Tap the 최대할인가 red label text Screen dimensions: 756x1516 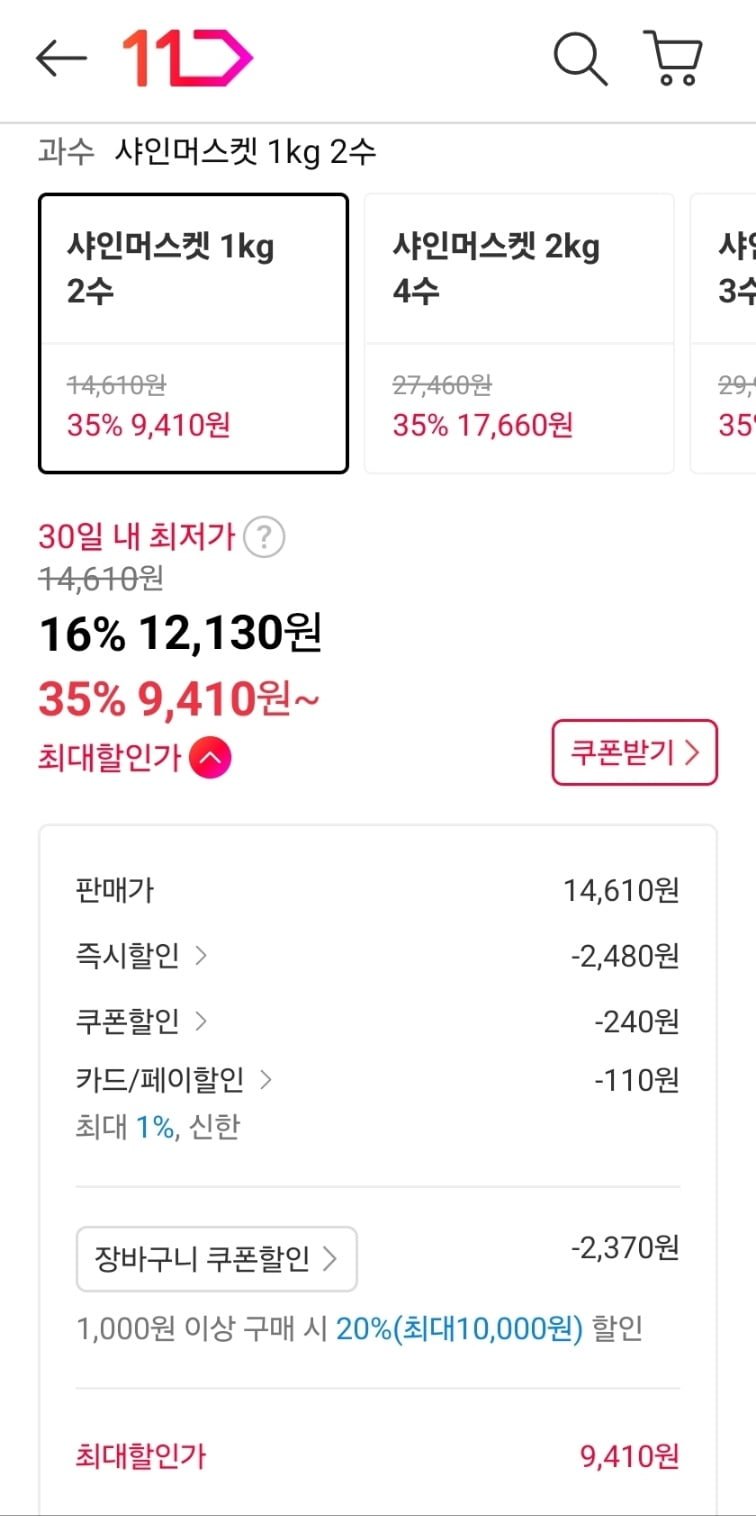pos(108,758)
